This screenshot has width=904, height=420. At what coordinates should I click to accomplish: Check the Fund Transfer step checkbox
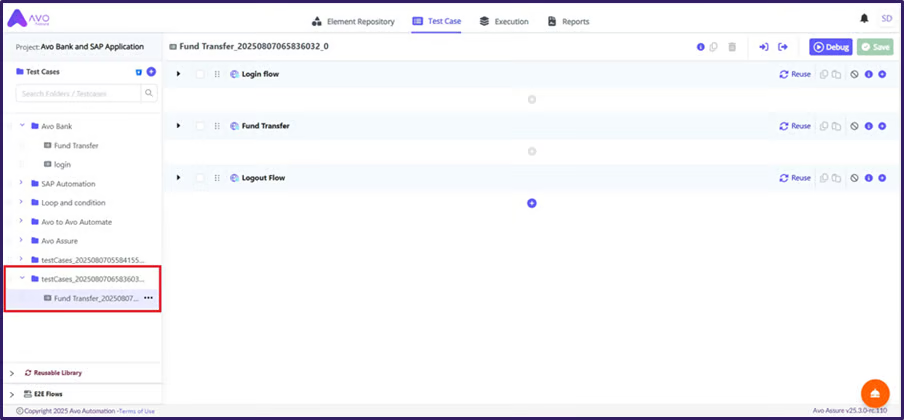(x=200, y=126)
